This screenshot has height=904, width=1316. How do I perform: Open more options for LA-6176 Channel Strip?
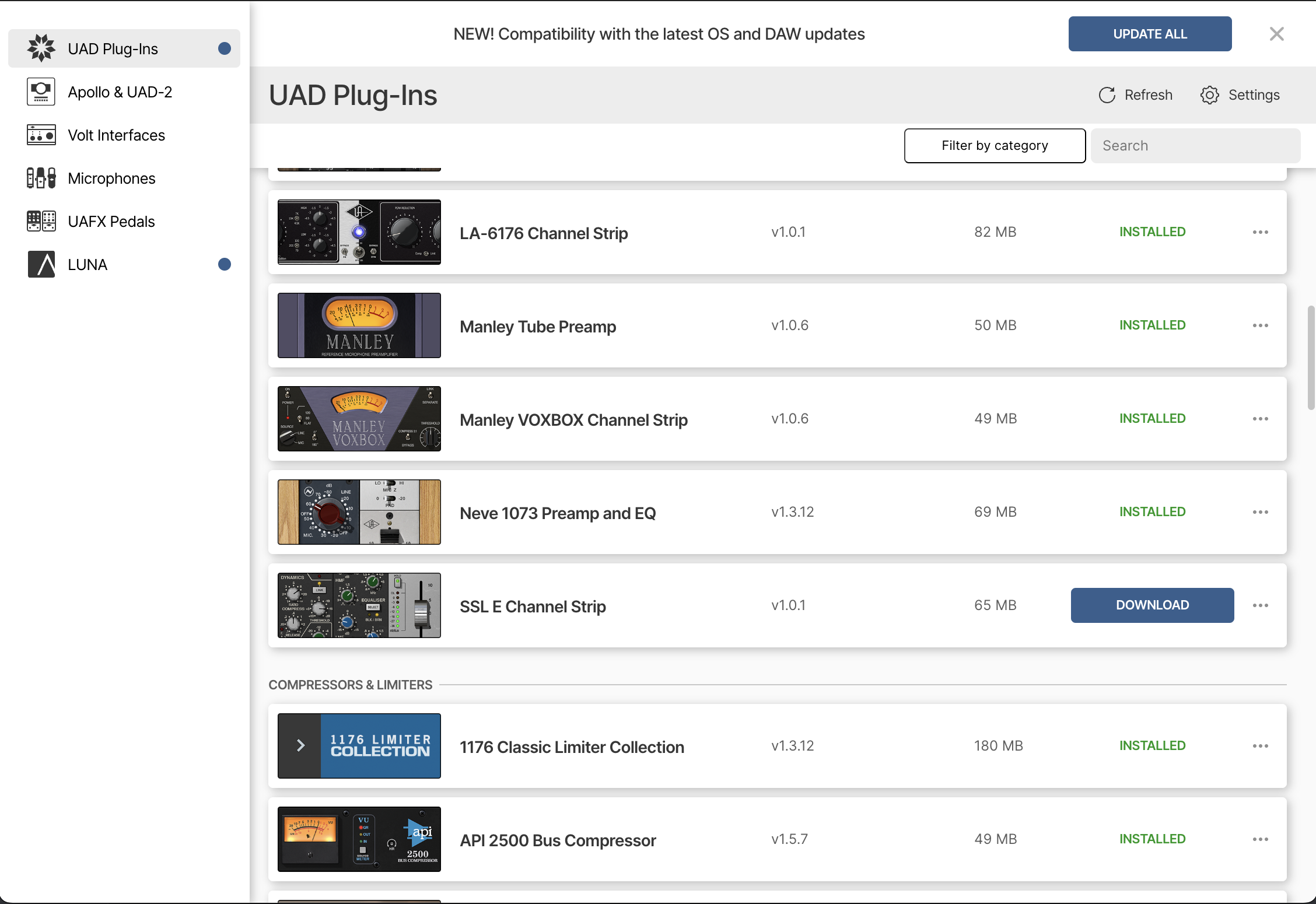click(1260, 232)
